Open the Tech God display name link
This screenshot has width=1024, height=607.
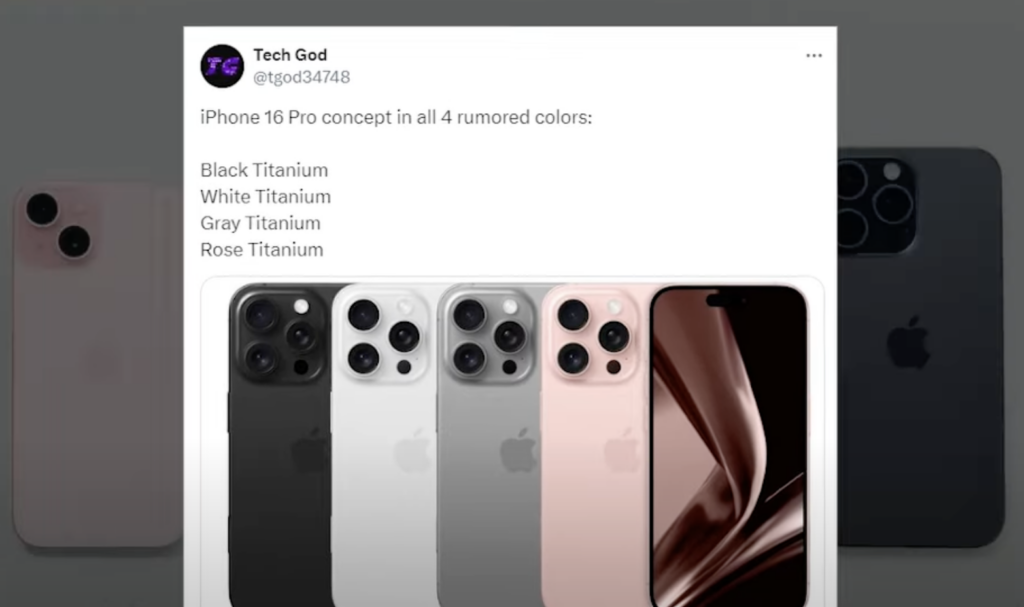point(290,55)
